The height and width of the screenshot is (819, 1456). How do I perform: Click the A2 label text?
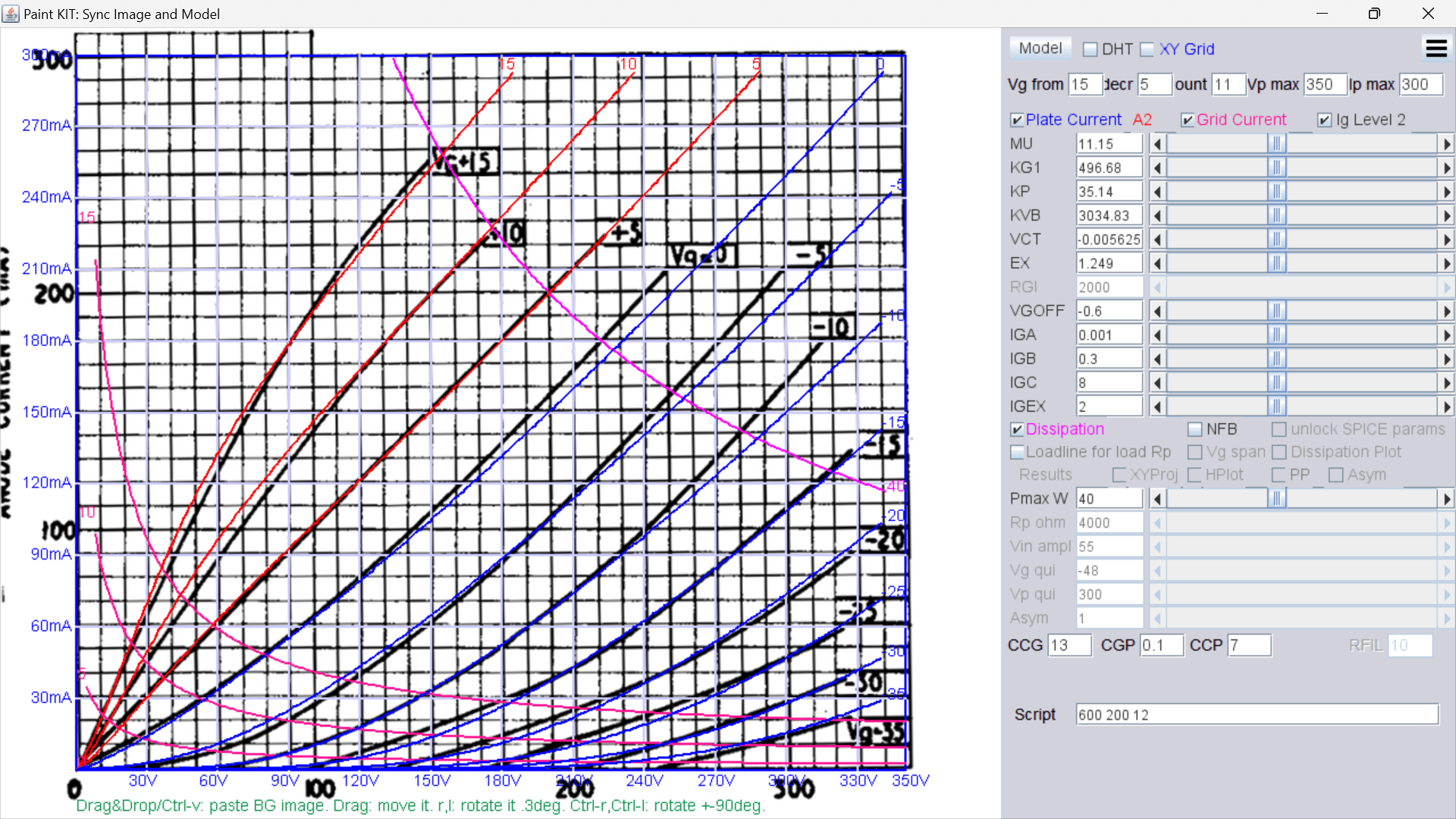click(1142, 120)
